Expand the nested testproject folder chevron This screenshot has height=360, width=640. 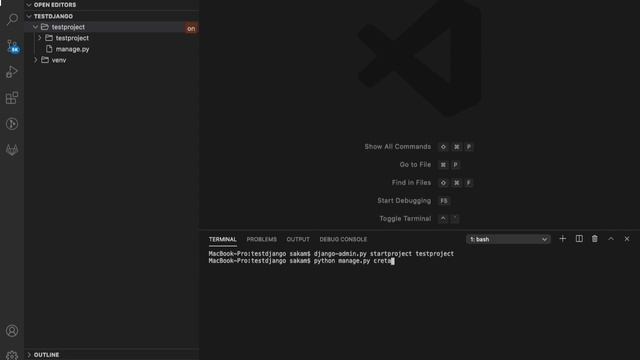pyautogui.click(x=40, y=38)
